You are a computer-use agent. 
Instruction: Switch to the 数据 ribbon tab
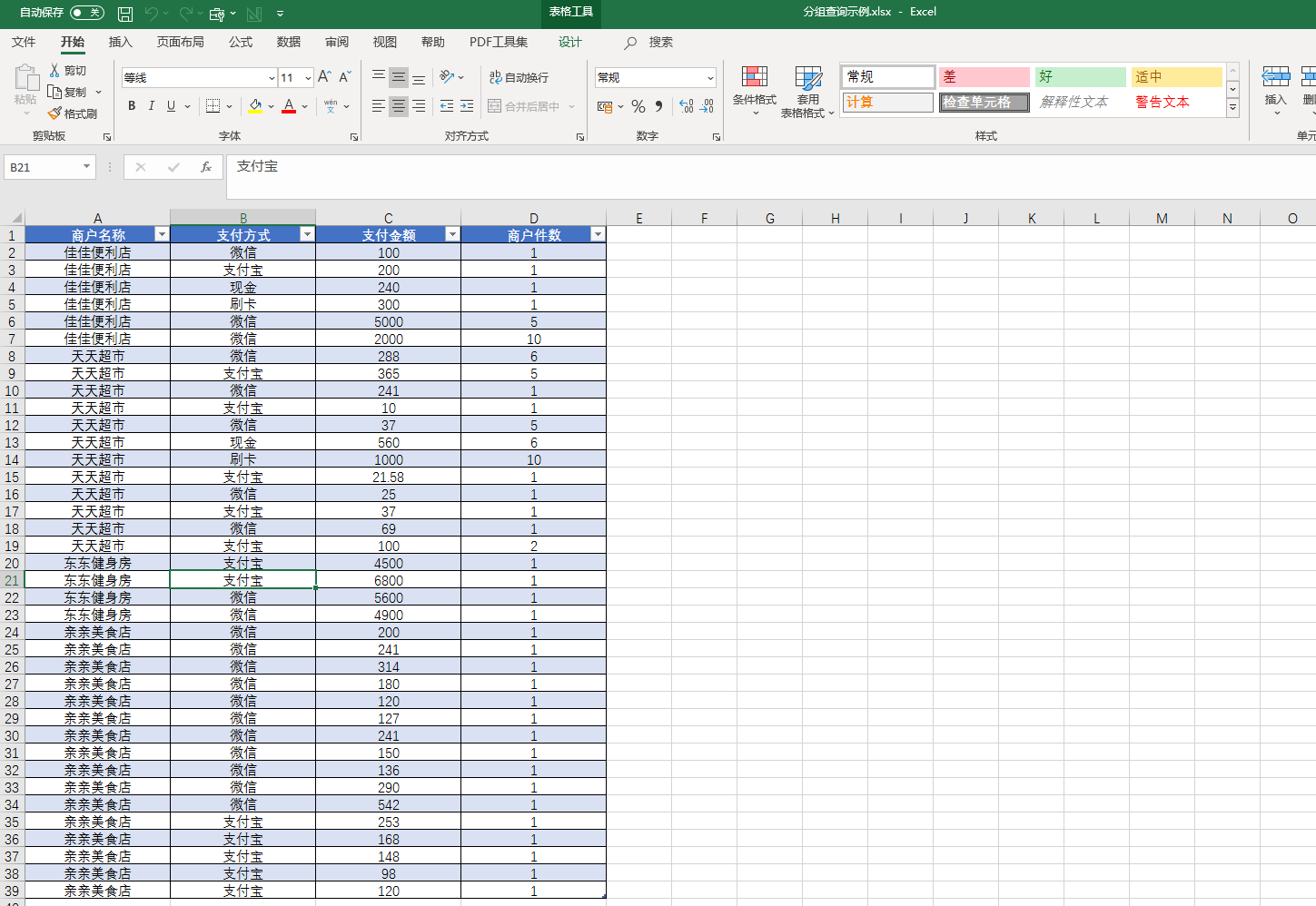pyautogui.click(x=289, y=42)
